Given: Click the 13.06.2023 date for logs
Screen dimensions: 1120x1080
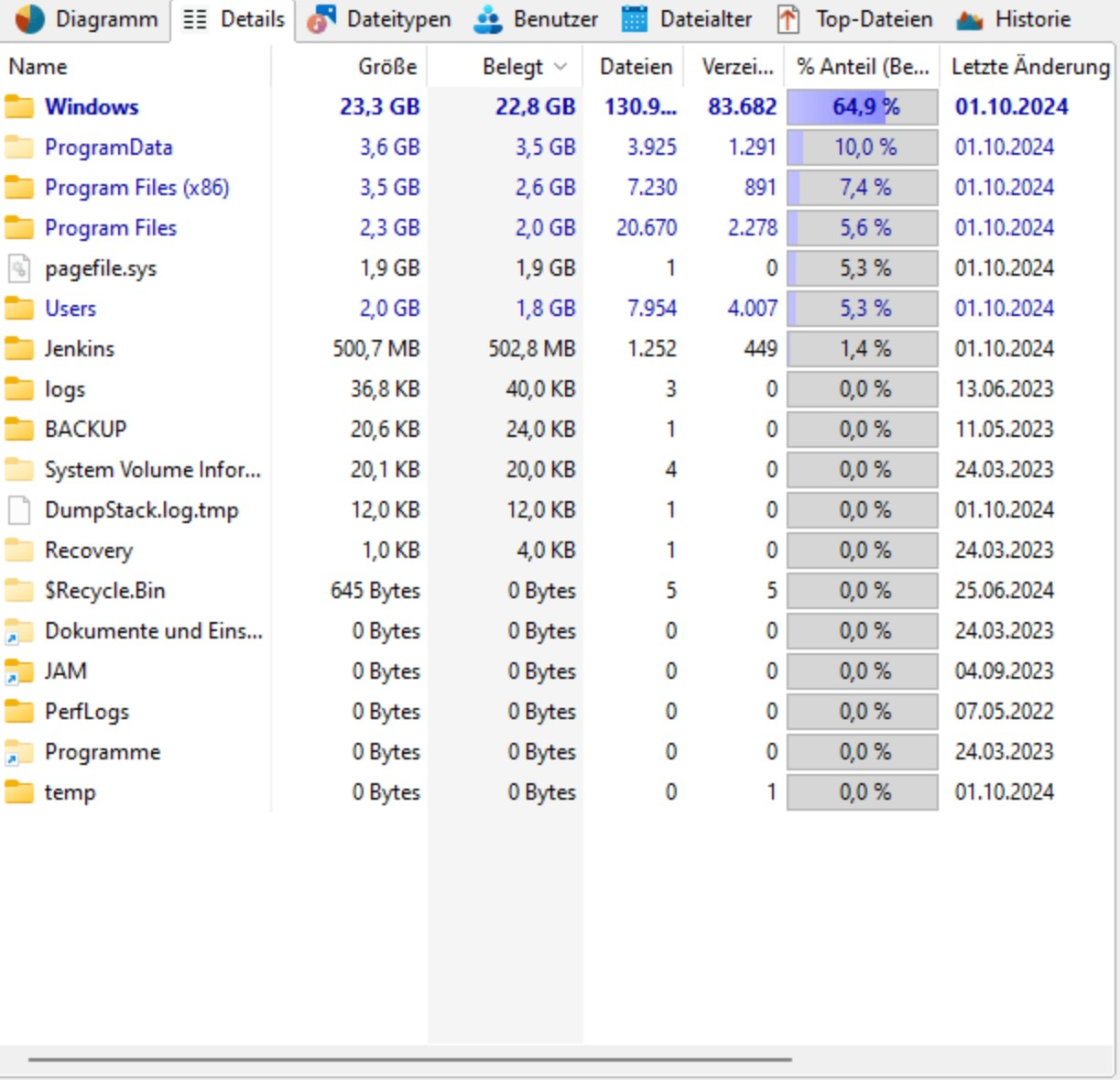Looking at the screenshot, I should click(1005, 389).
